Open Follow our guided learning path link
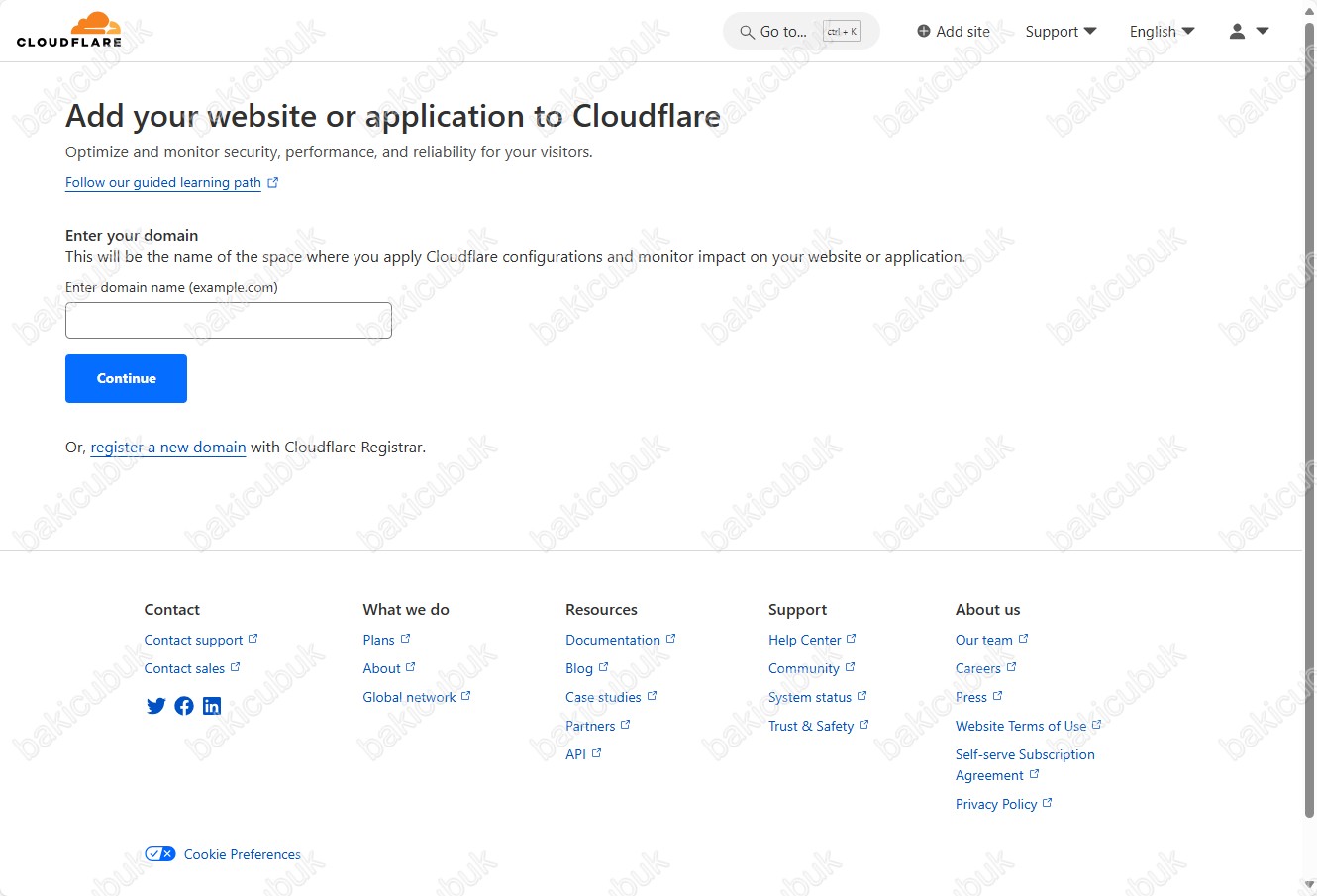Screen dimensions: 1317x896 point(163,183)
